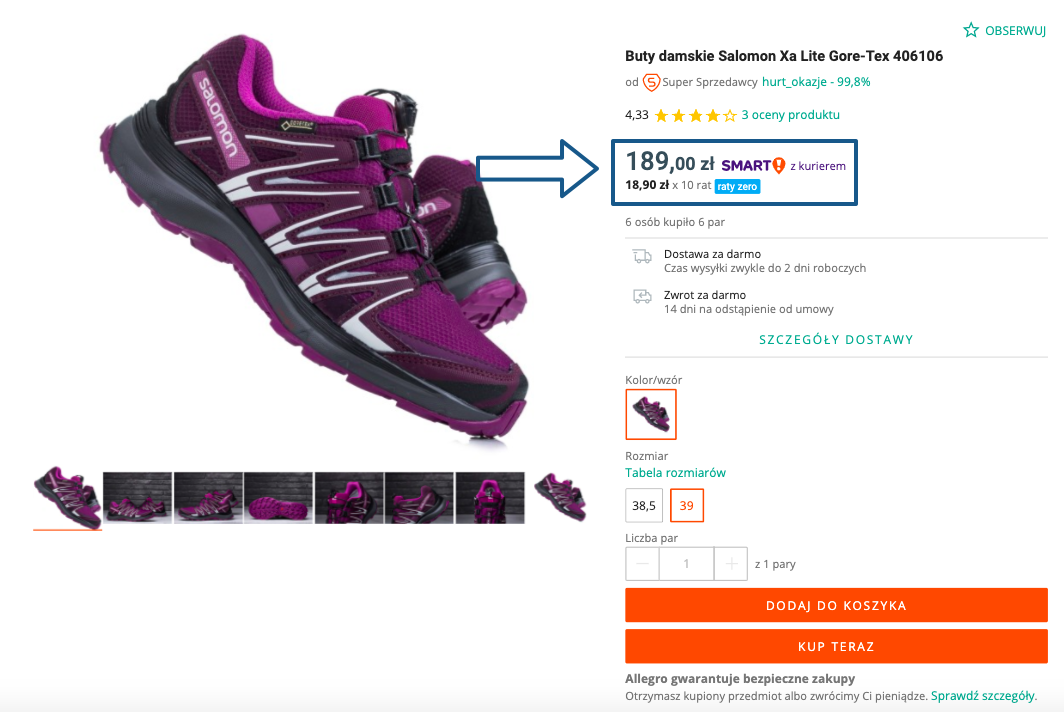Select the purple shoe color swatch

651,414
